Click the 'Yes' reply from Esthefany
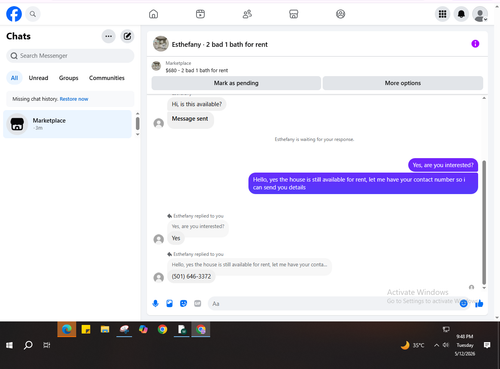The image size is (500, 369). click(x=176, y=238)
